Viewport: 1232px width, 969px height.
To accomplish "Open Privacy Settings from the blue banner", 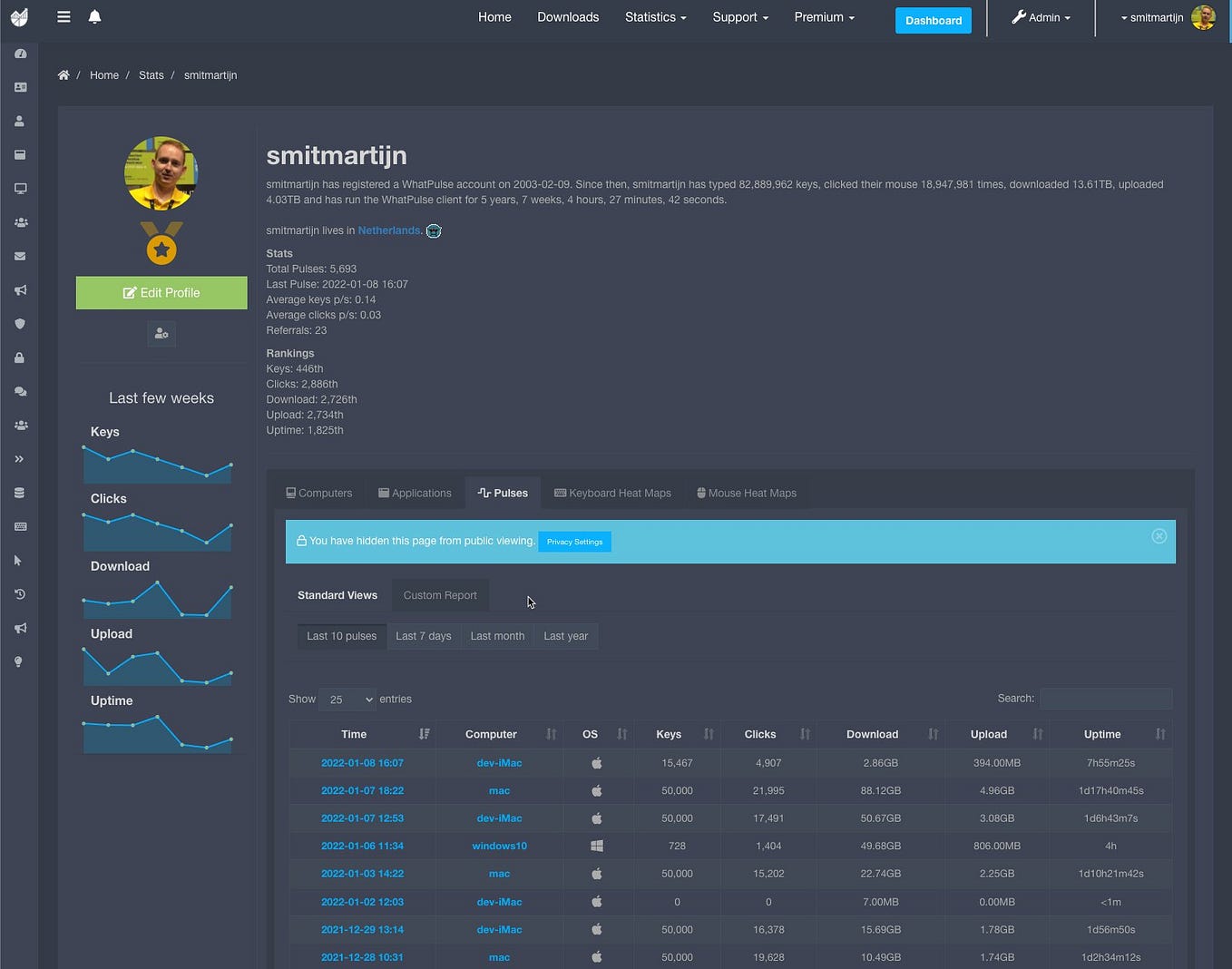I will (573, 542).
